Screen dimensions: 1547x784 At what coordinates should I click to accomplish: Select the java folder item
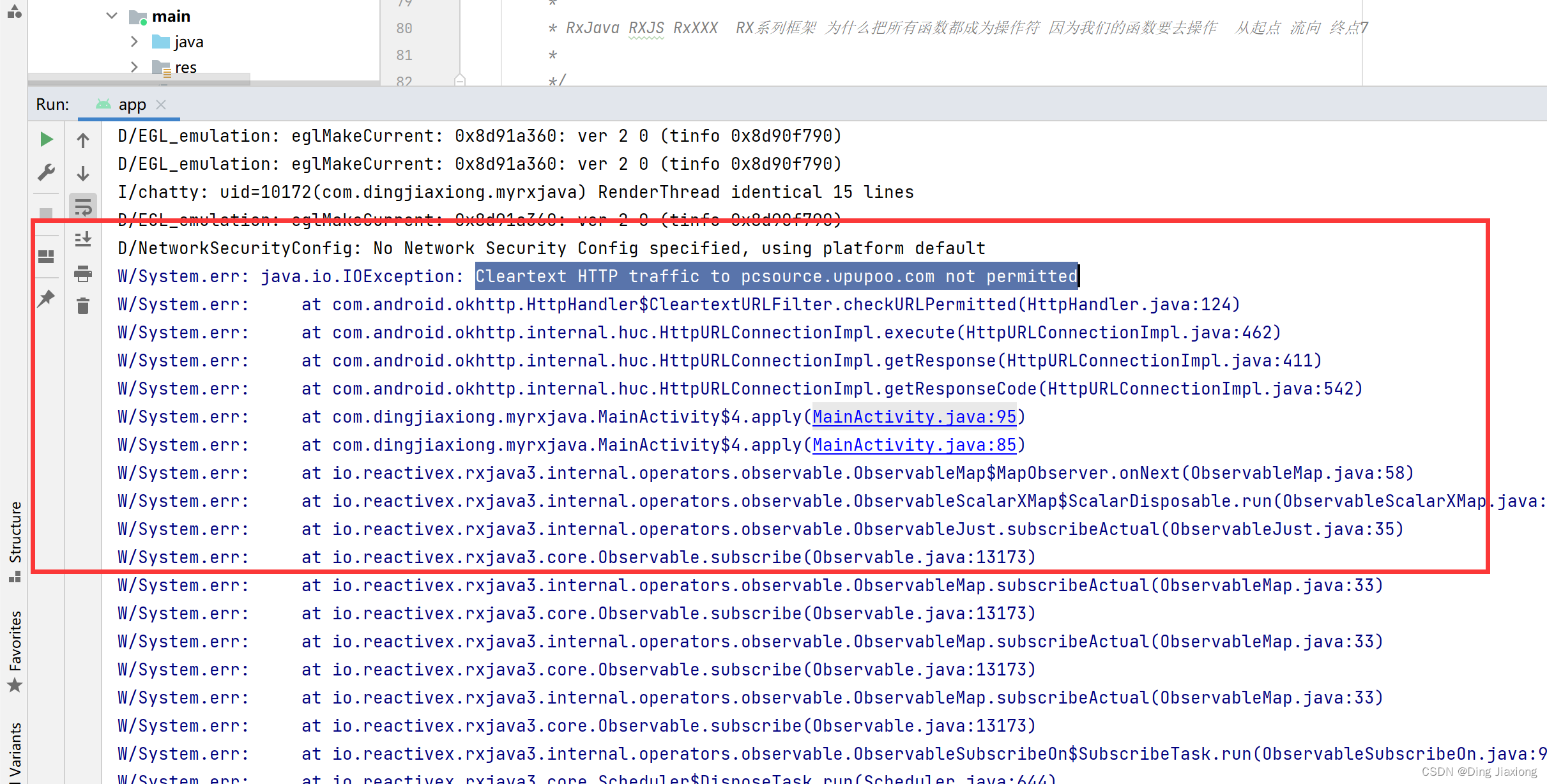178,42
